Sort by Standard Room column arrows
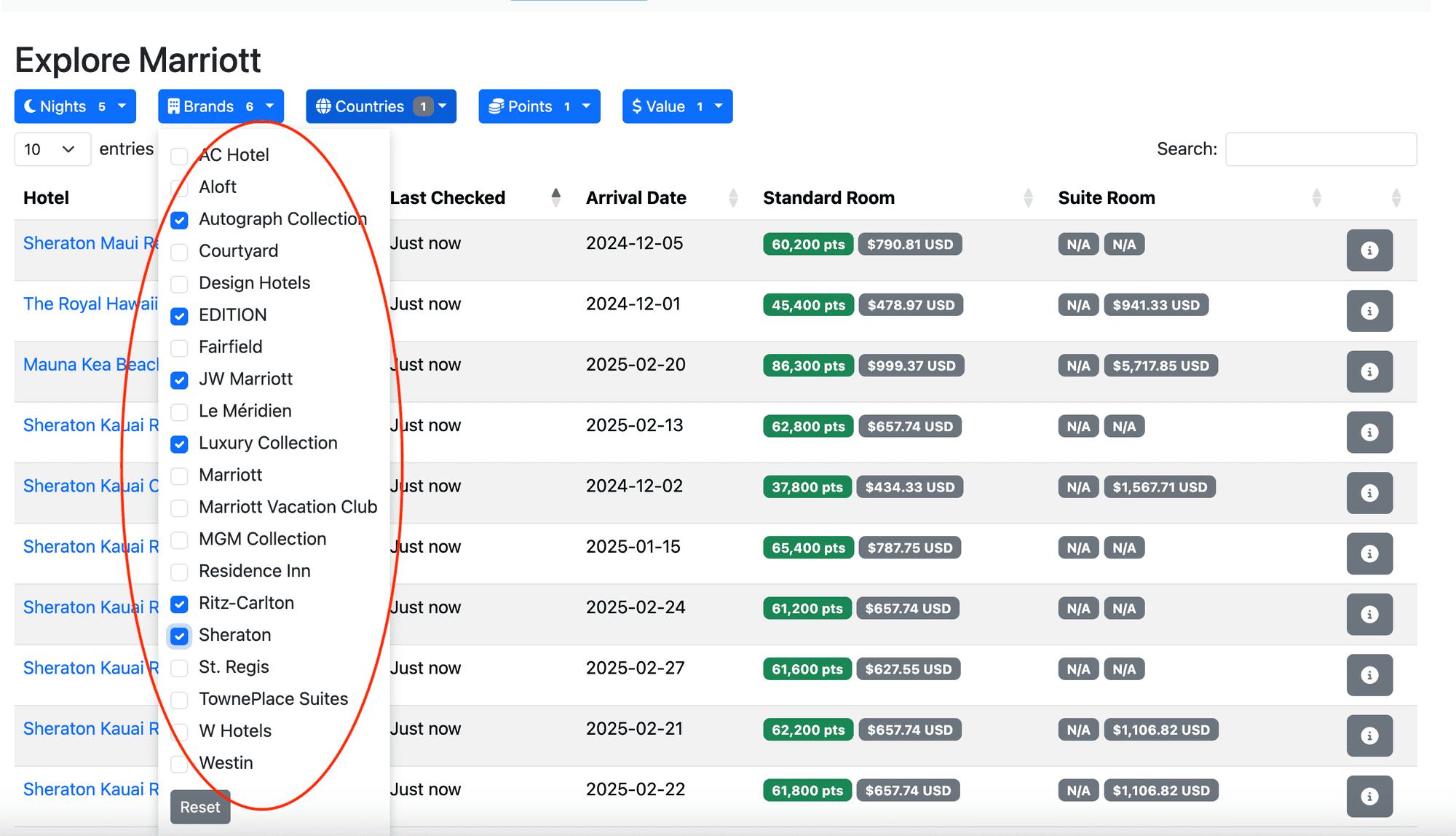Image resolution: width=1456 pixels, height=836 pixels. pos(1028,198)
